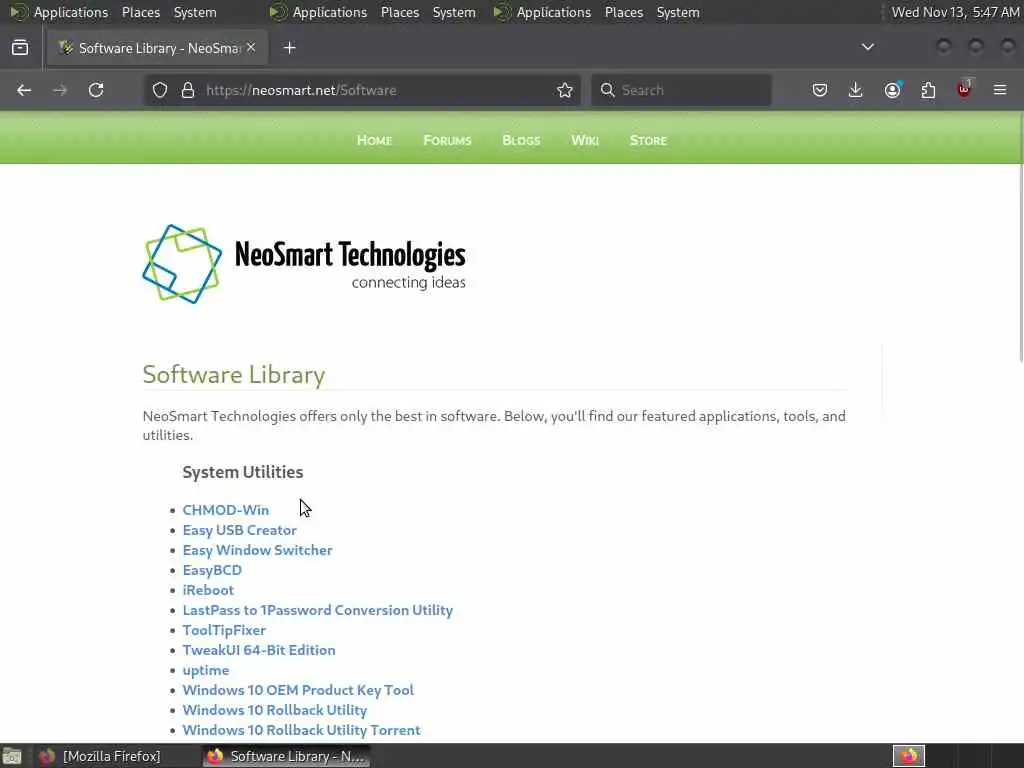This screenshot has height=768, width=1024.
Task: Save page to Pocket
Action: [820, 90]
